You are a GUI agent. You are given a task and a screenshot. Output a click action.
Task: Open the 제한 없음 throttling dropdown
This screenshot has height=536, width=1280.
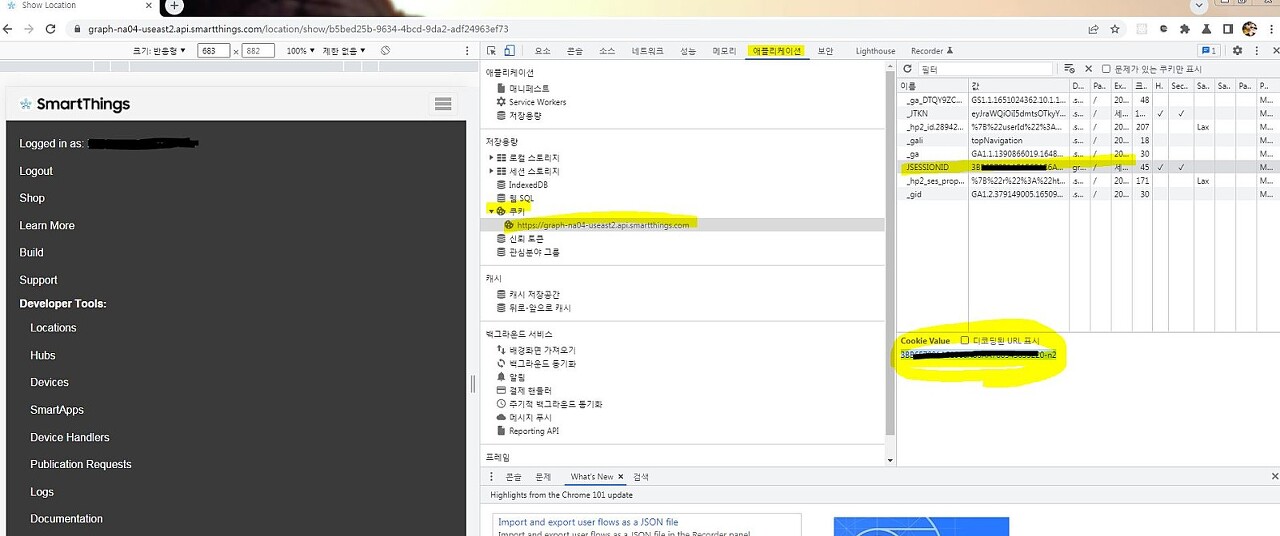pyautogui.click(x=343, y=51)
